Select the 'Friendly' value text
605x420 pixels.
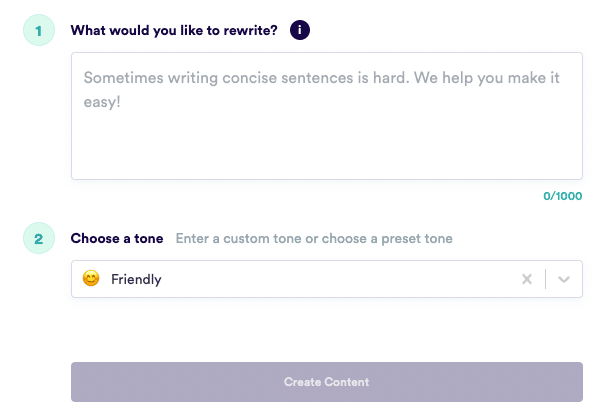point(136,279)
